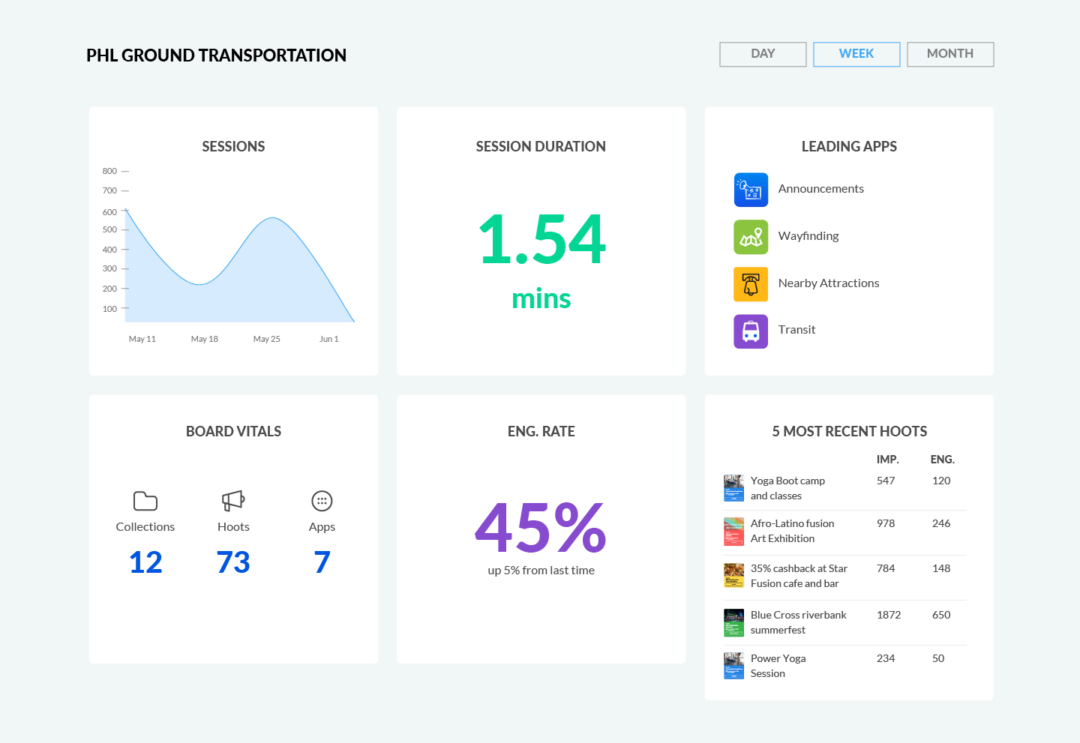Select the Apps icon in Board Vitals

click(321, 500)
